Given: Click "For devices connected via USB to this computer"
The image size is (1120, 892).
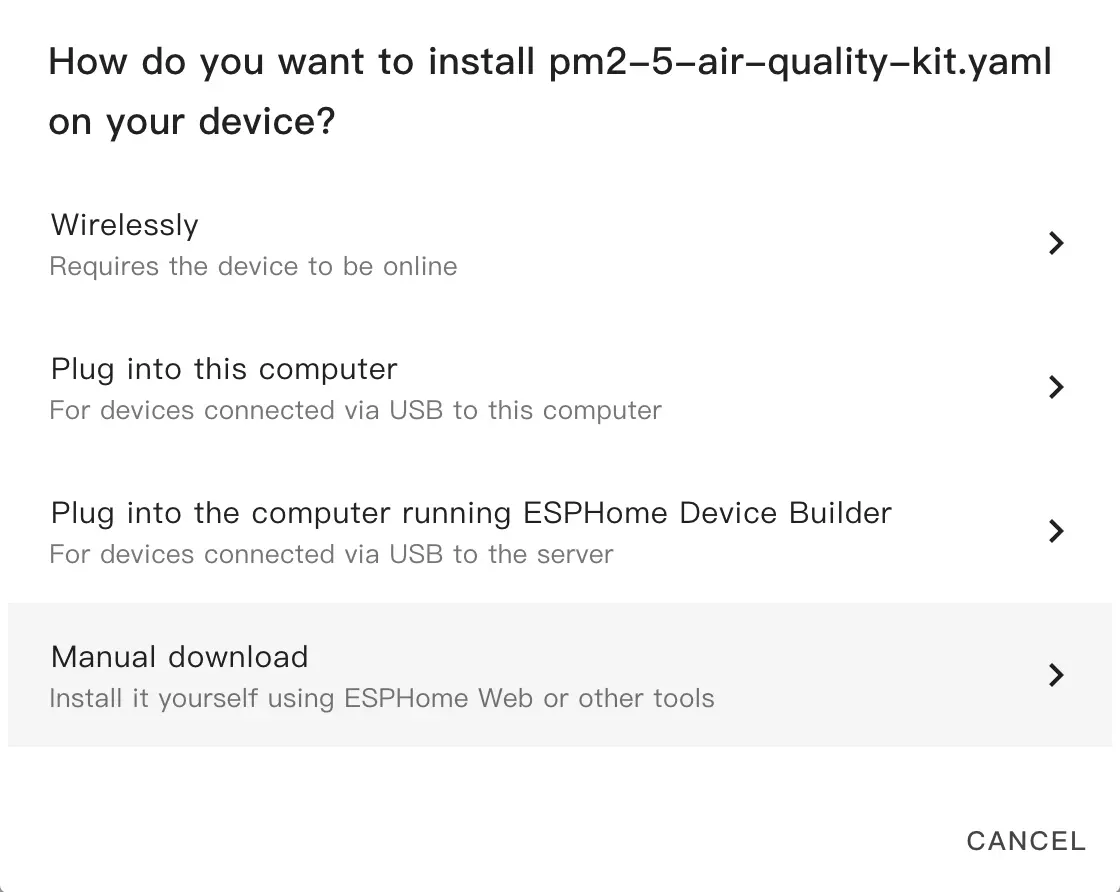Looking at the screenshot, I should [355, 411].
